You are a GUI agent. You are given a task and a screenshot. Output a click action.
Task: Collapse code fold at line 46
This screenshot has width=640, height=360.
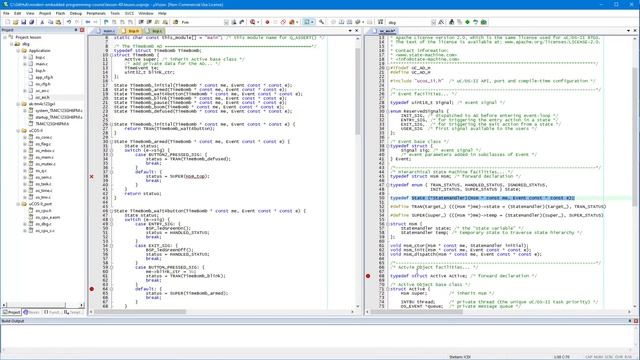(x=111, y=211)
